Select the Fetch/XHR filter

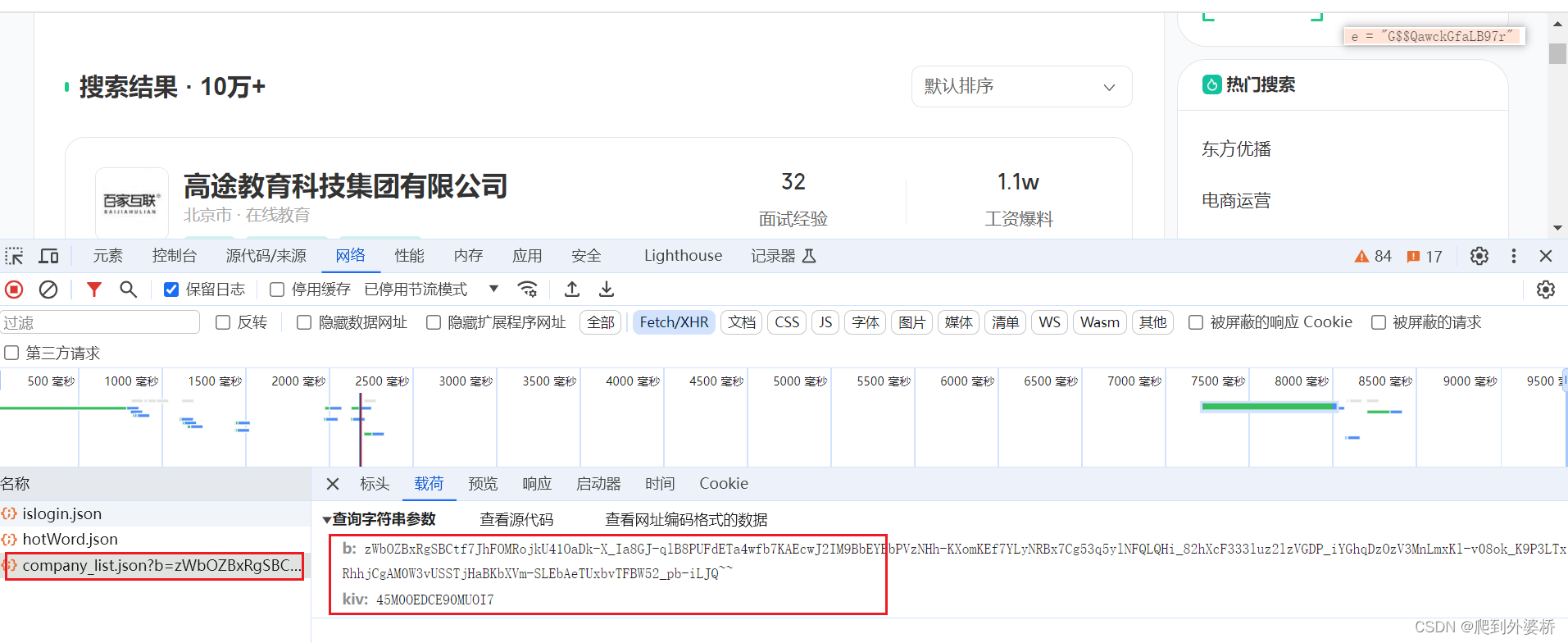[674, 322]
